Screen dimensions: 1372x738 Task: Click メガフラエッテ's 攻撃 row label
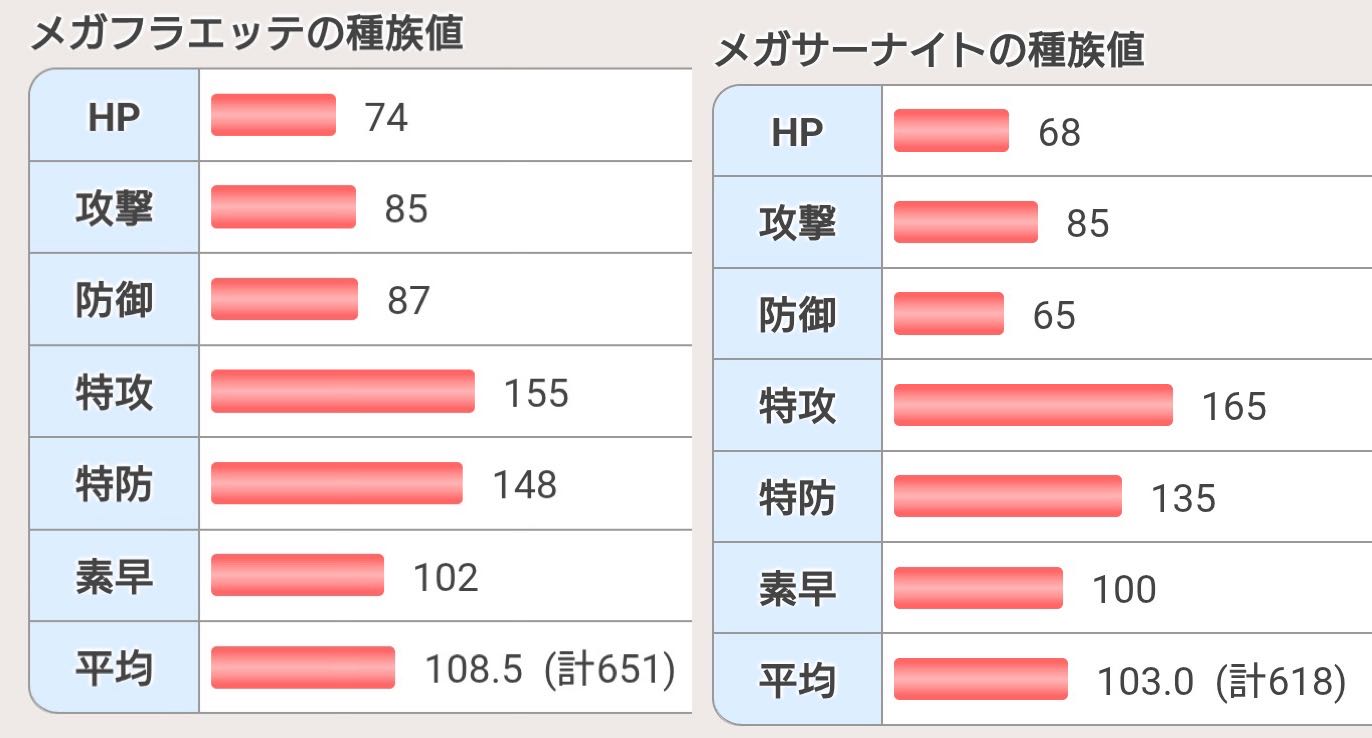coord(114,208)
